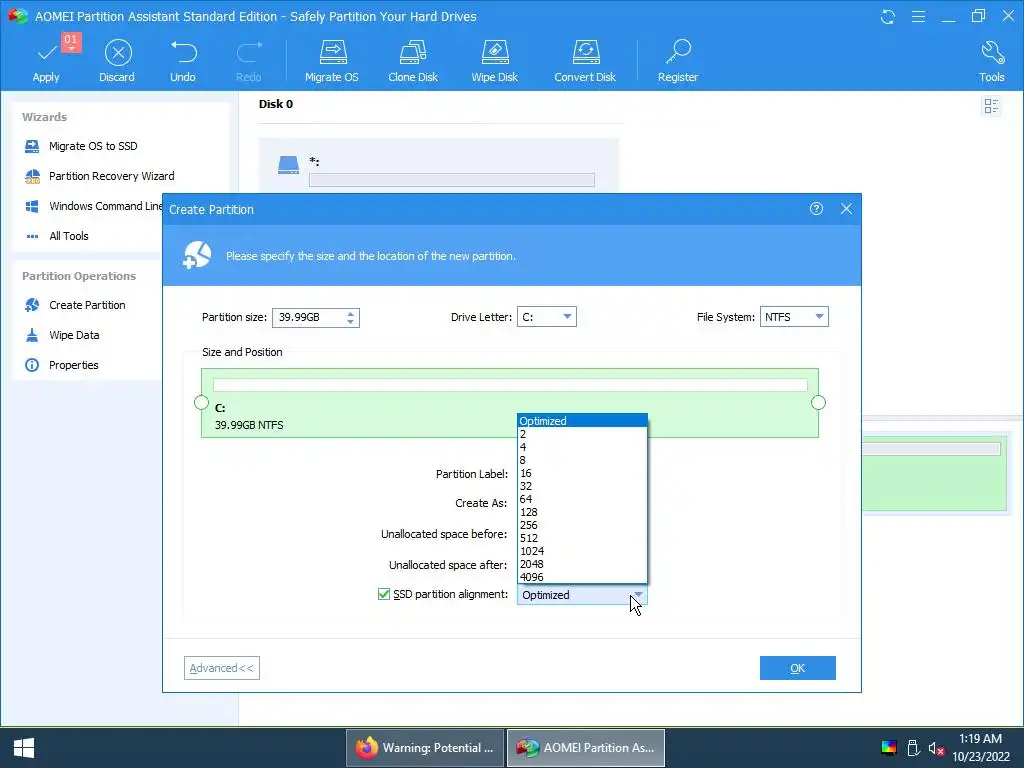The height and width of the screenshot is (768, 1024).
Task: Apply pending operations with Apply icon
Action: 46,60
